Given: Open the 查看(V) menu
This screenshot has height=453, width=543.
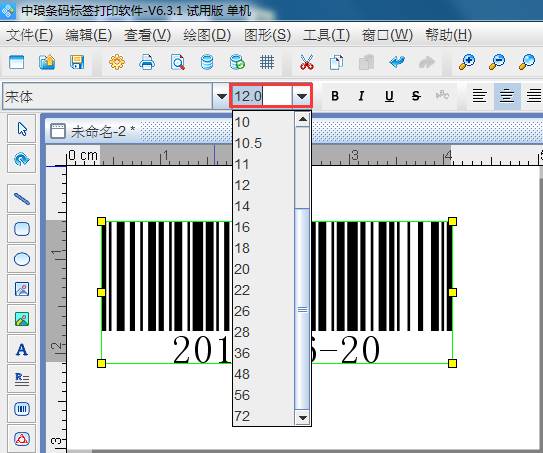Looking at the screenshot, I should (148, 35).
